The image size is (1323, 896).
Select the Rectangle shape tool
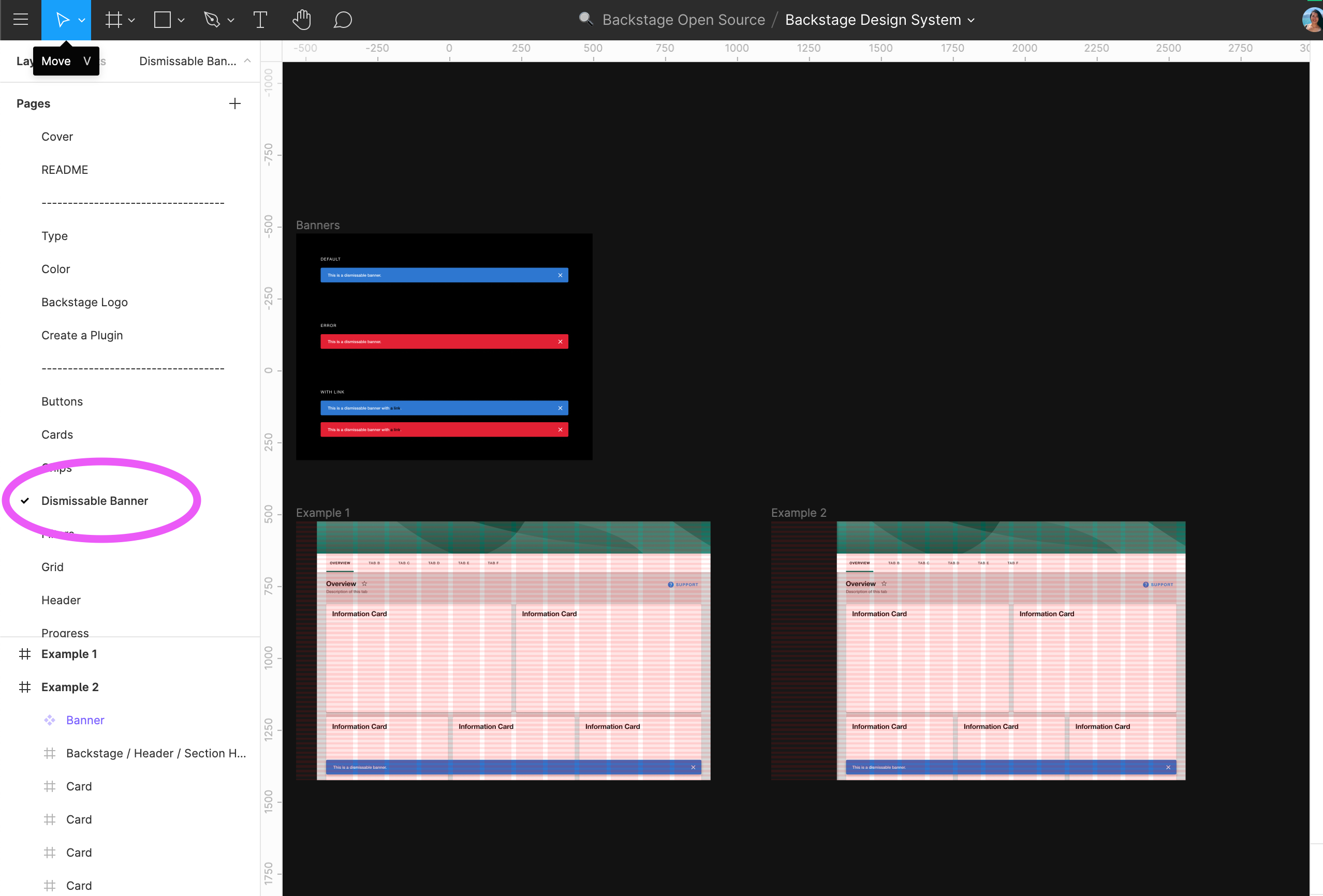(161, 19)
